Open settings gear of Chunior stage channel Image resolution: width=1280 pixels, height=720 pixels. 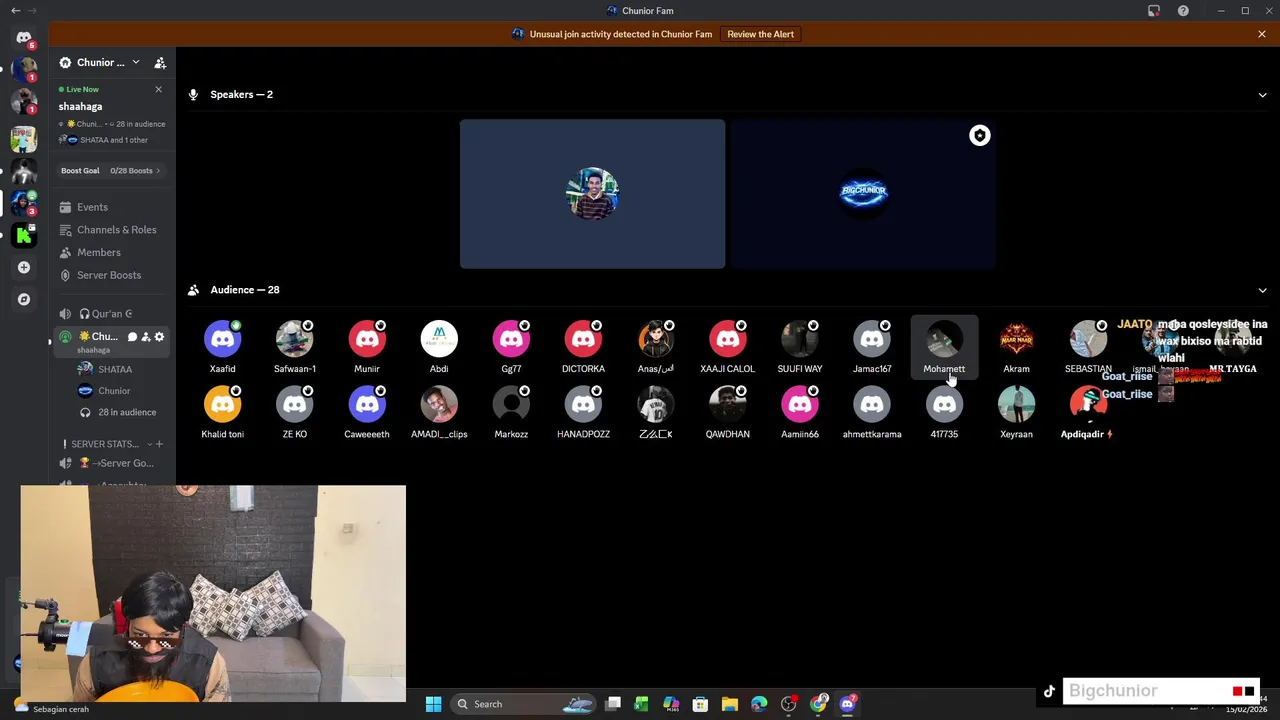[x=159, y=337]
